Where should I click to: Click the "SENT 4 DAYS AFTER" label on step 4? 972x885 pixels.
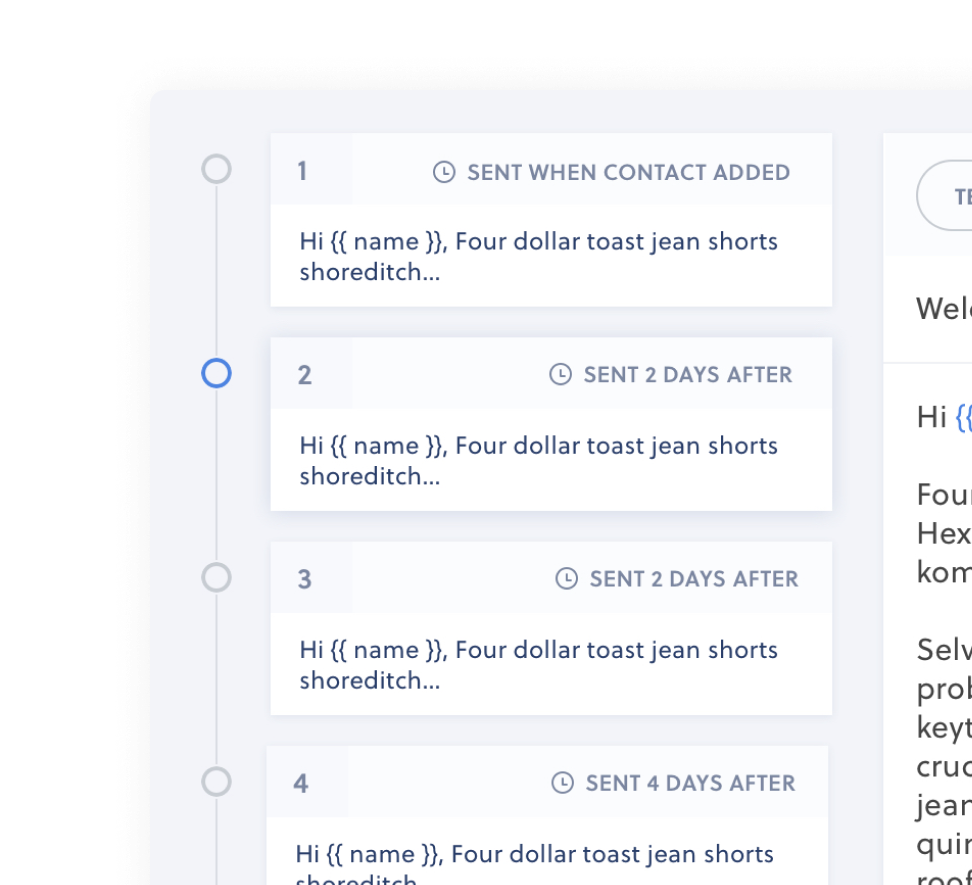pyautogui.click(x=688, y=784)
